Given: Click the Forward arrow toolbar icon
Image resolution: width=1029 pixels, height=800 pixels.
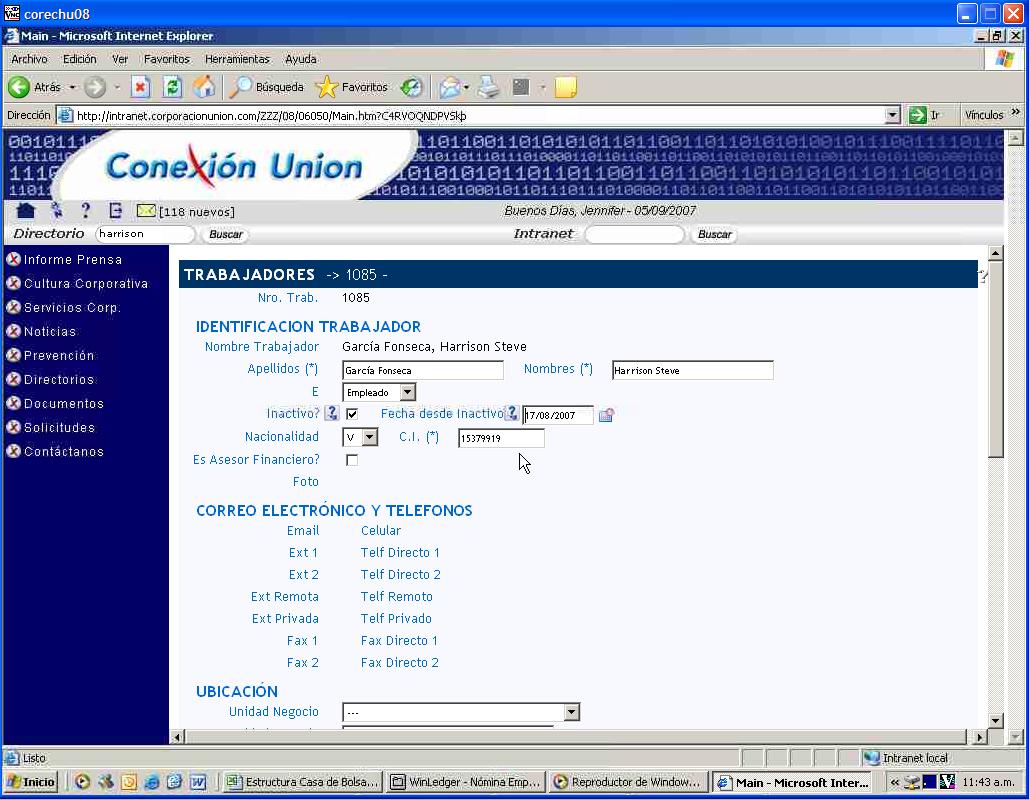Looking at the screenshot, I should click(x=94, y=87).
